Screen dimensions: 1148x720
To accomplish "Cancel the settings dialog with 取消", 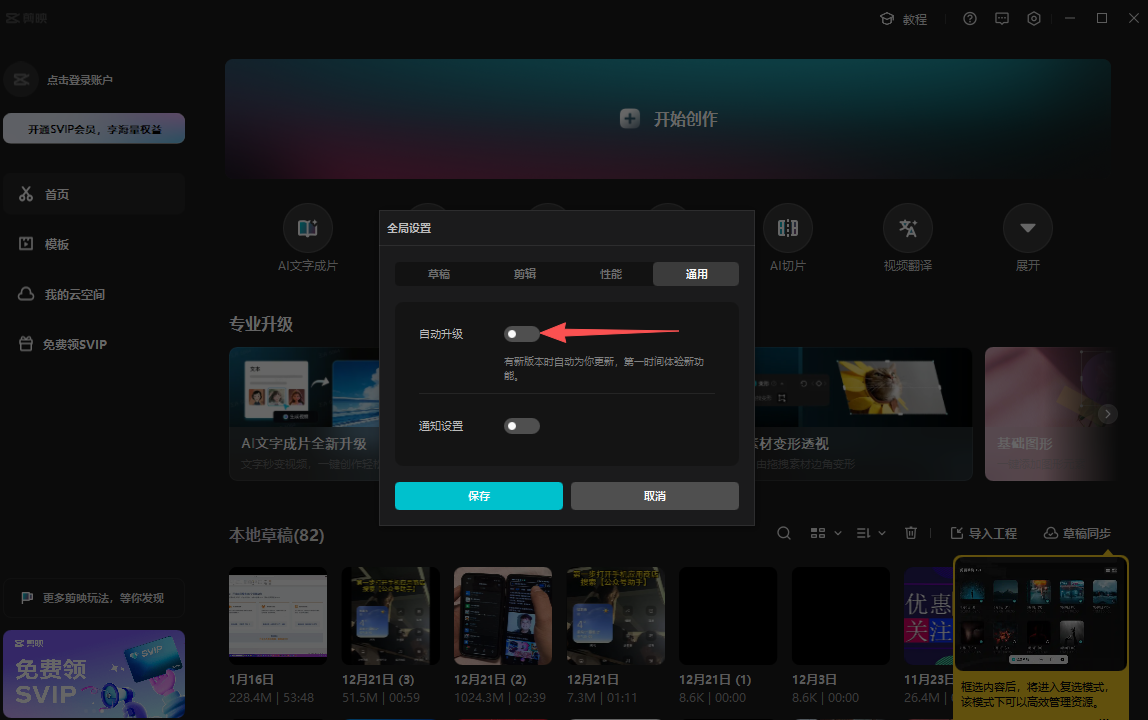I will pyautogui.click(x=655, y=496).
